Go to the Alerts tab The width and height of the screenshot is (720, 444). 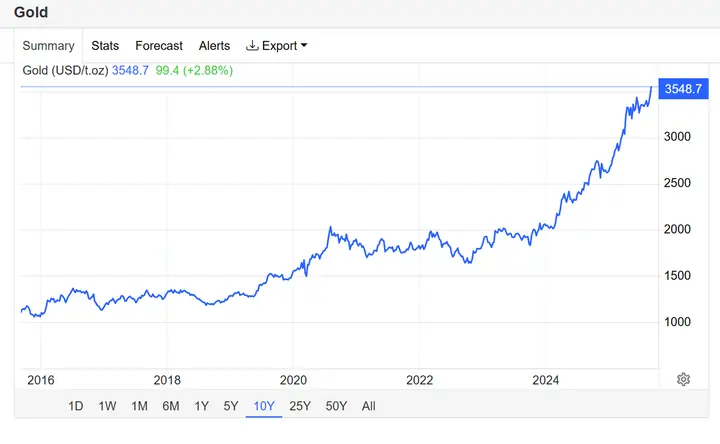(214, 46)
